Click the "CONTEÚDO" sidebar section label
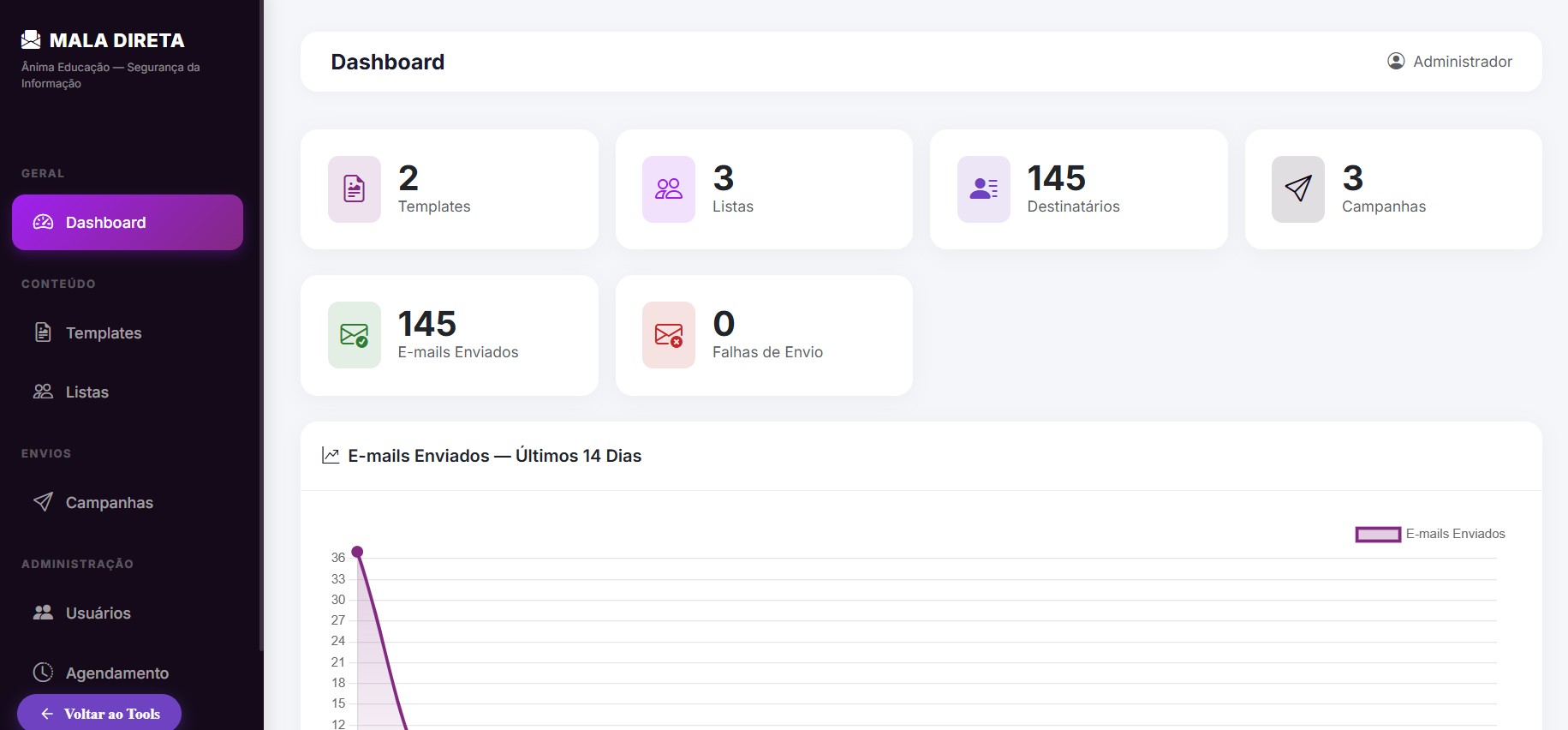Viewport: 1568px width, 730px height. [x=58, y=284]
